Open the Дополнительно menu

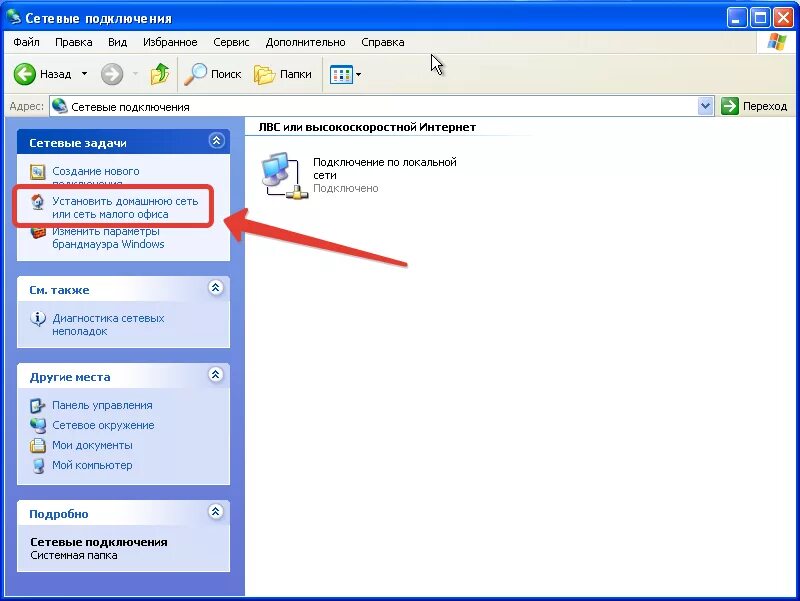305,42
